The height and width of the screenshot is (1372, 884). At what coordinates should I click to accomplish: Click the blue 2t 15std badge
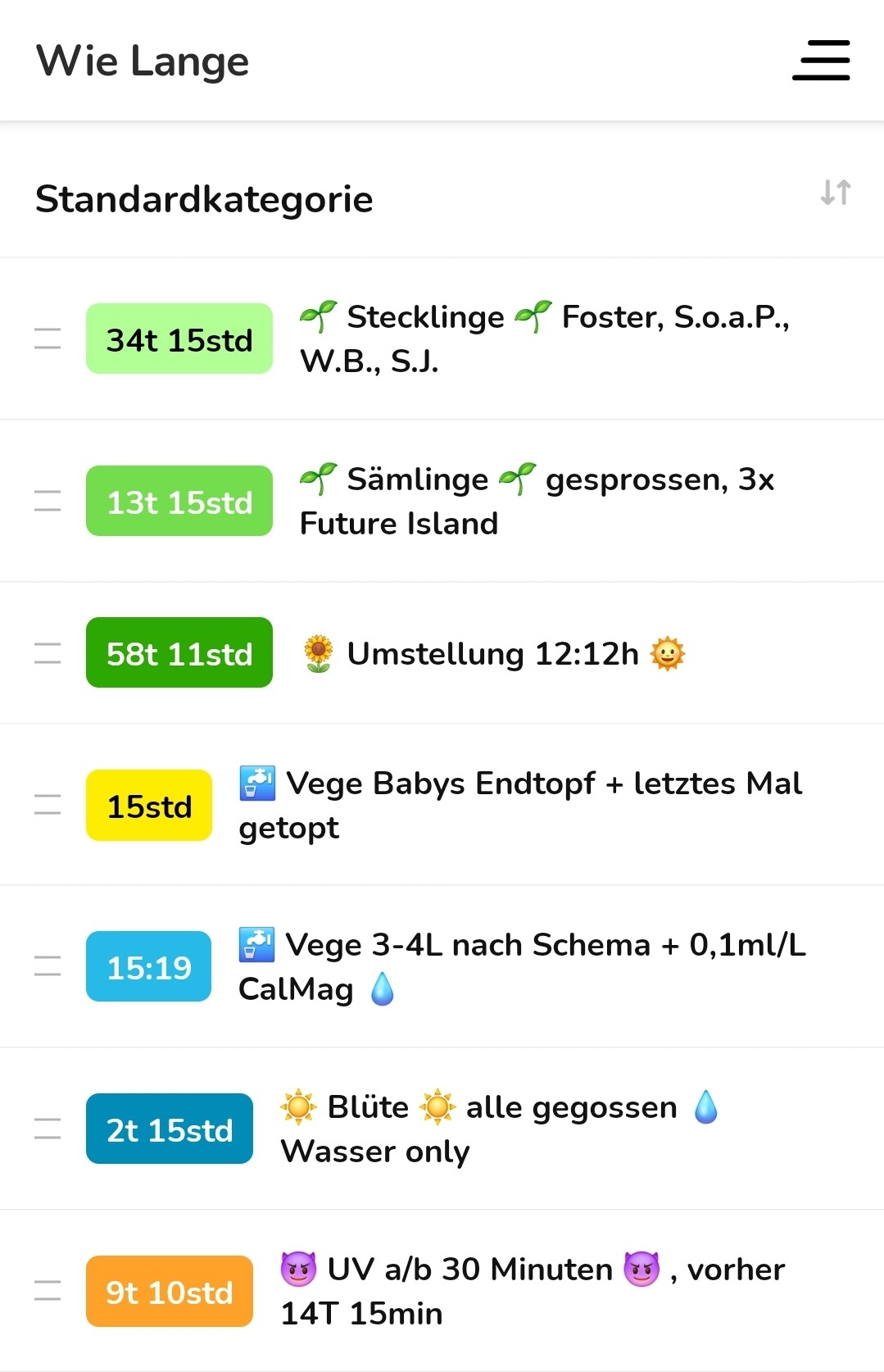pyautogui.click(x=170, y=1129)
